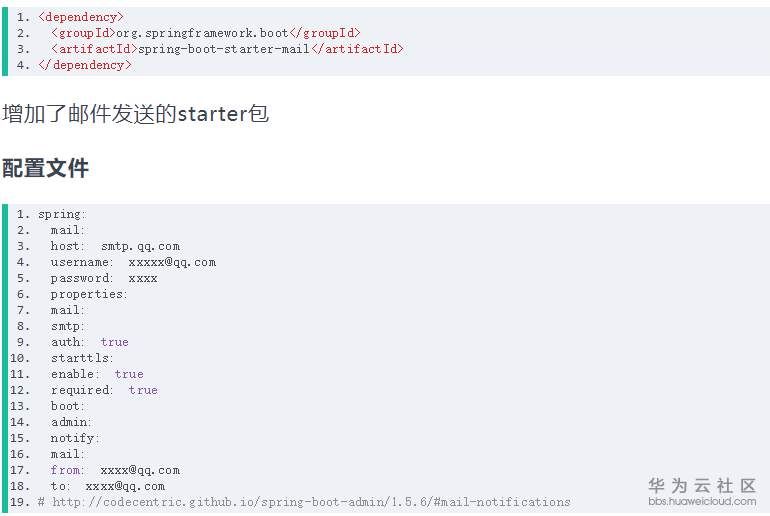Click the username xxxxx@qq.com value
The width and height of the screenshot is (770, 516).
click(172, 262)
